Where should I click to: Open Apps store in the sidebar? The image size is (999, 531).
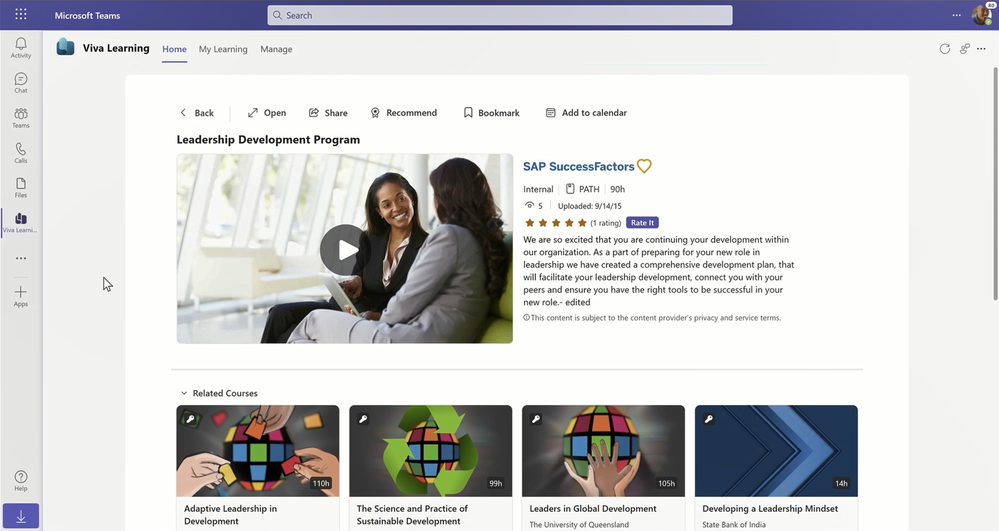coord(20,296)
